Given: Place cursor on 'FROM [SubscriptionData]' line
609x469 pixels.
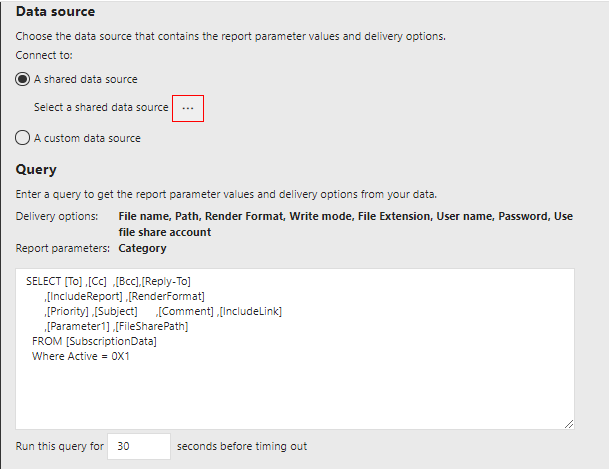Looking at the screenshot, I should [x=94, y=341].
